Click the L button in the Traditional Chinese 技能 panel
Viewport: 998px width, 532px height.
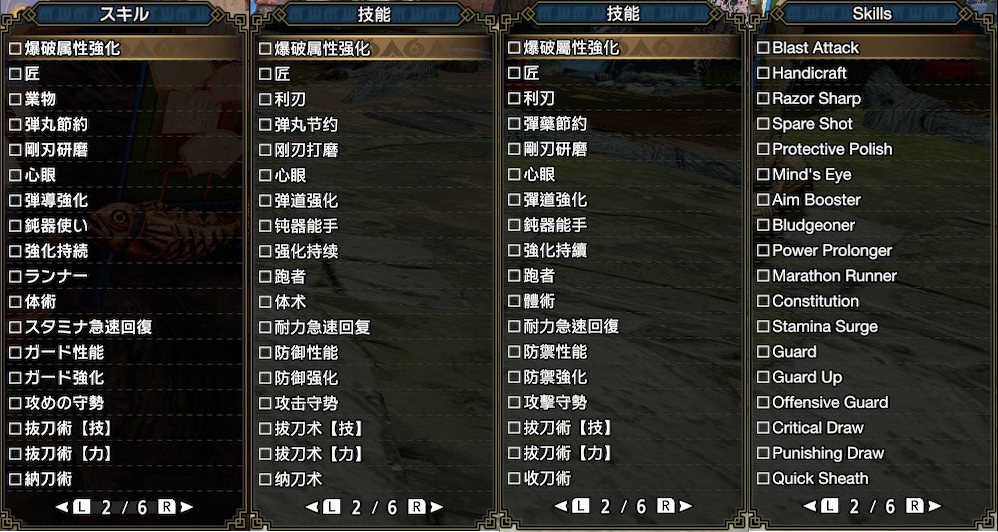point(580,507)
